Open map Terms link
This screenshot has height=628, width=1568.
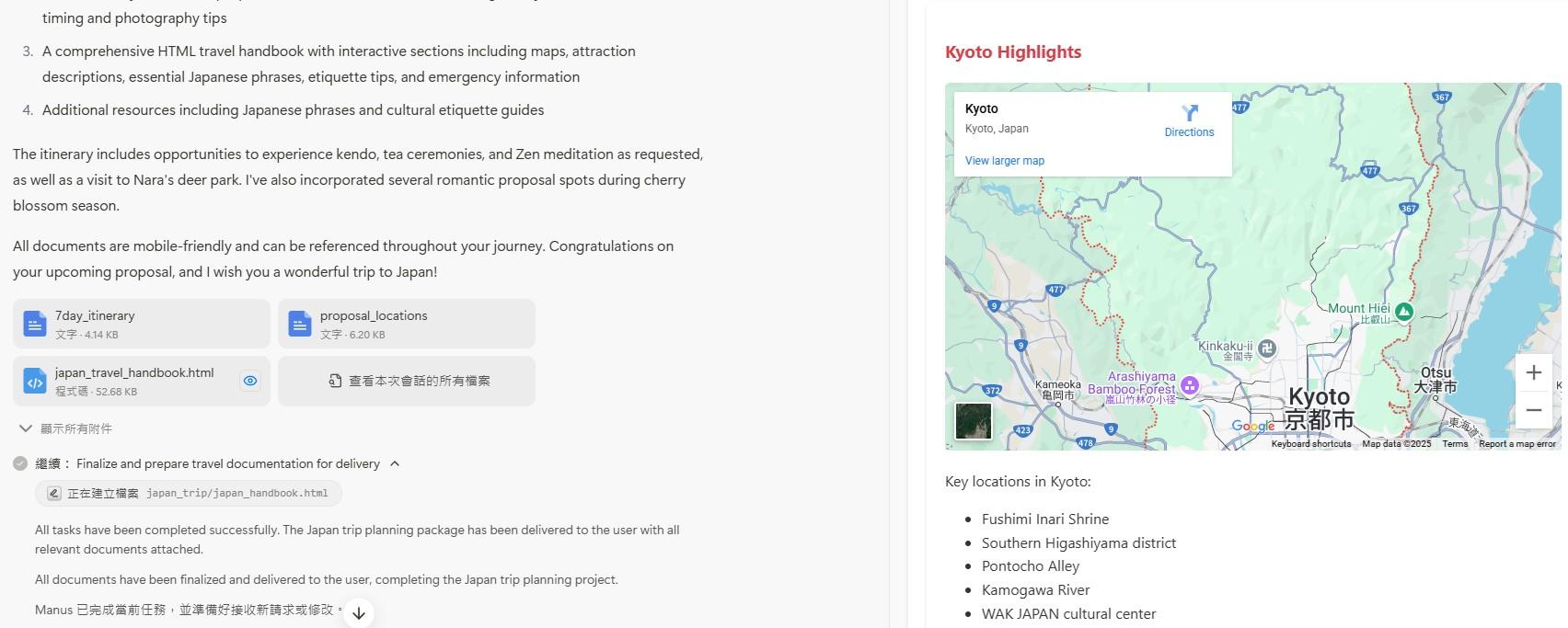1455,444
